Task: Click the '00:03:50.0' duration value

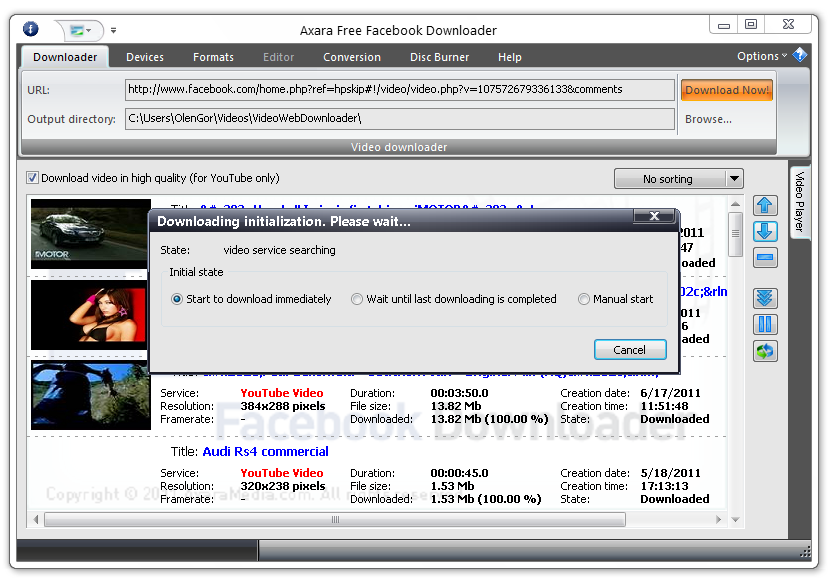Action: [x=459, y=393]
